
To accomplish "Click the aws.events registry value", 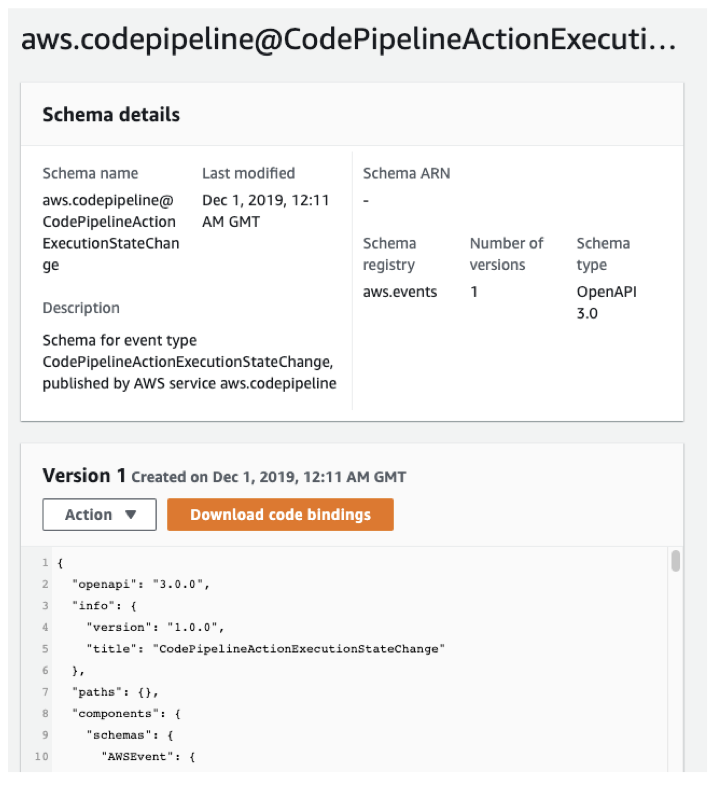I will (x=400, y=291).
